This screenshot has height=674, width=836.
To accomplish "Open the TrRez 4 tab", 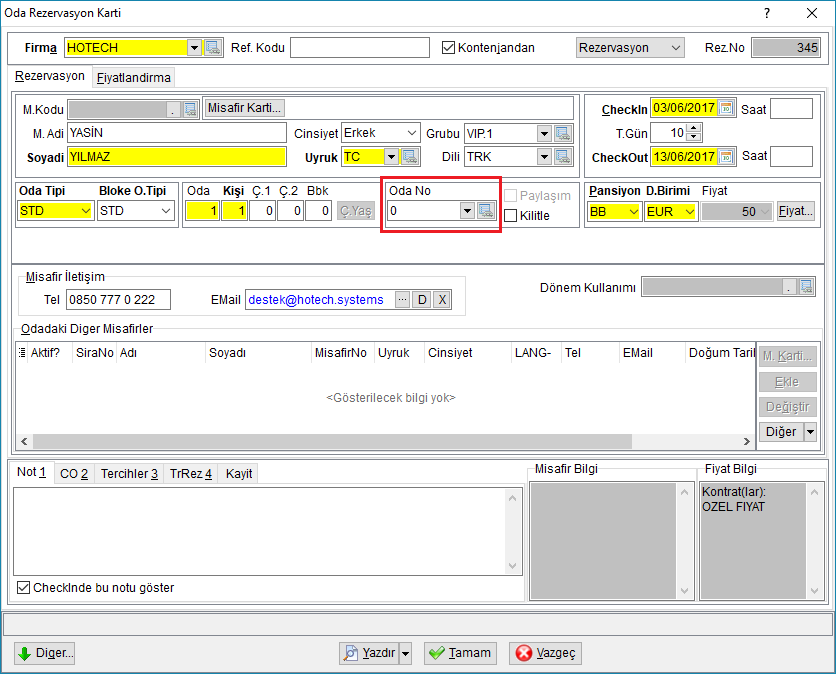I will click(x=191, y=474).
